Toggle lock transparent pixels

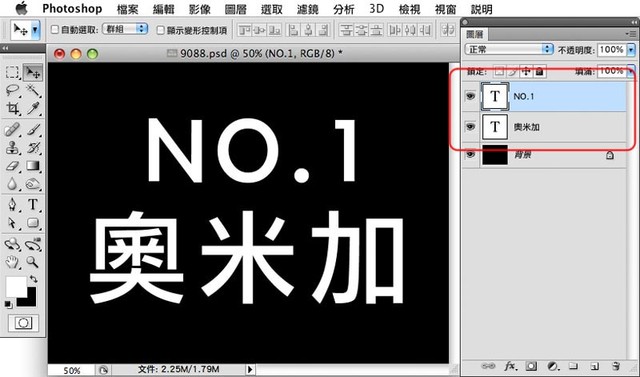(499, 71)
